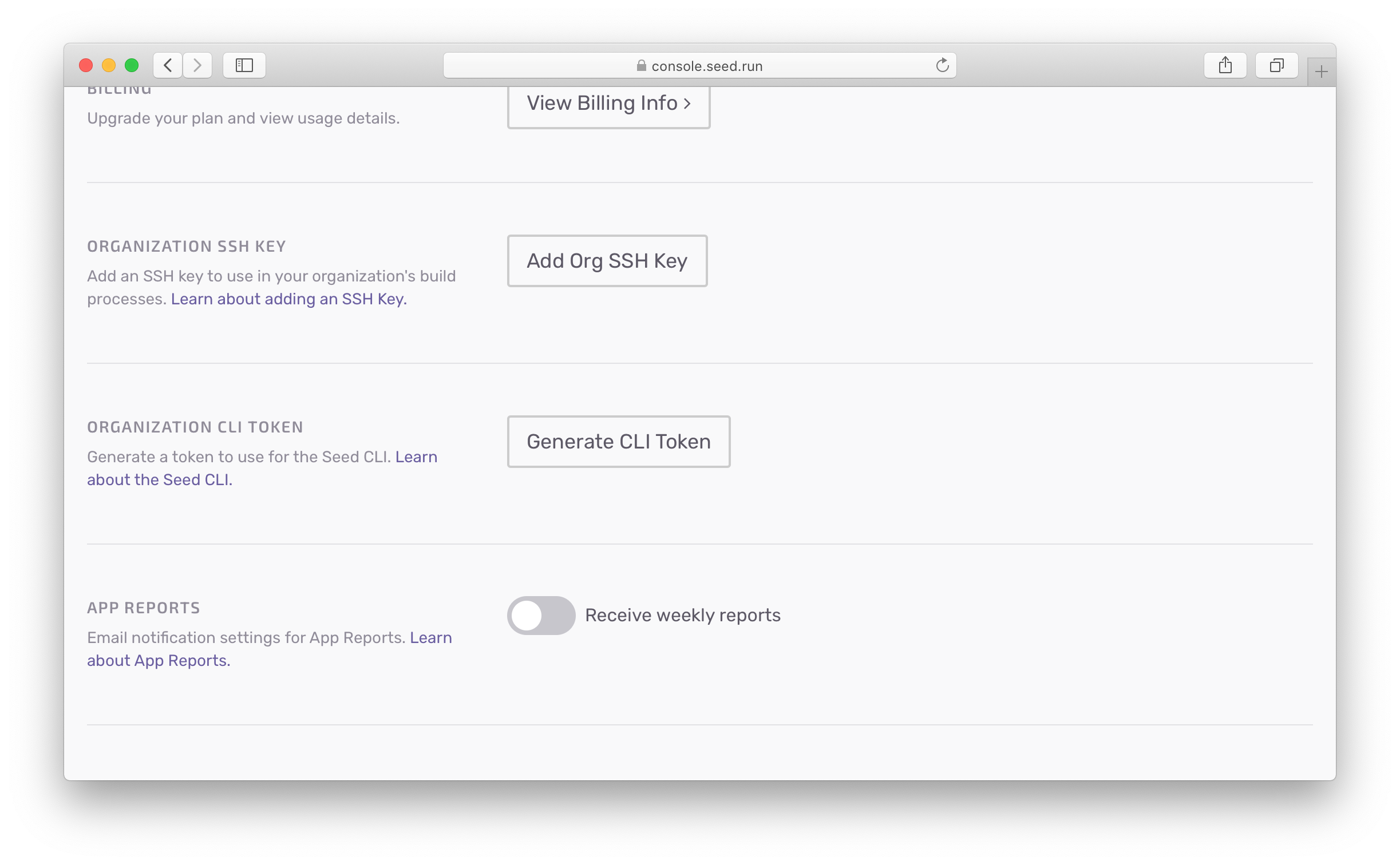Click the Add Org SSH Key button
The height and width of the screenshot is (865, 1400).
point(607,261)
